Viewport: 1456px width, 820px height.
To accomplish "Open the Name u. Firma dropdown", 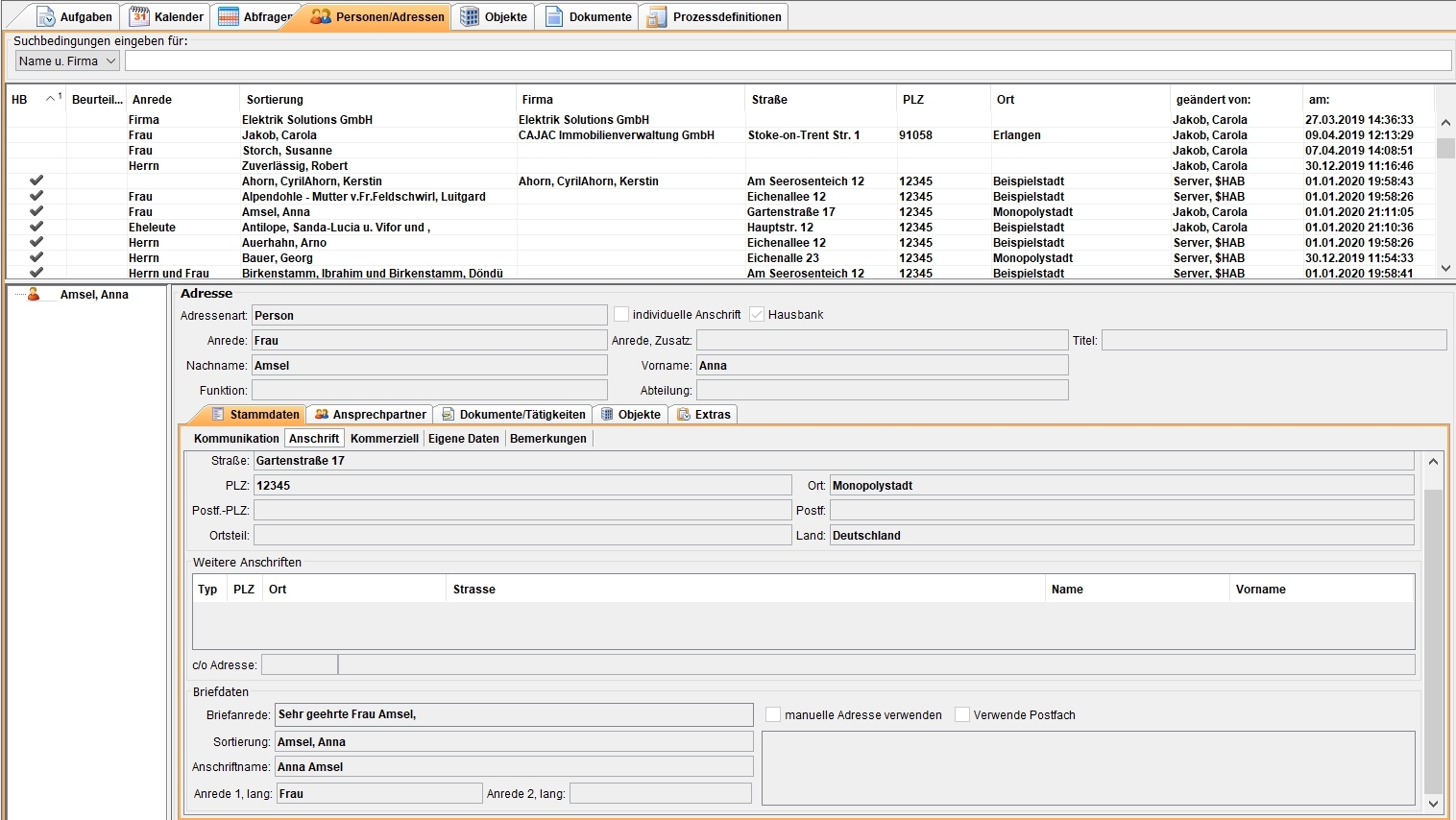I will (67, 61).
